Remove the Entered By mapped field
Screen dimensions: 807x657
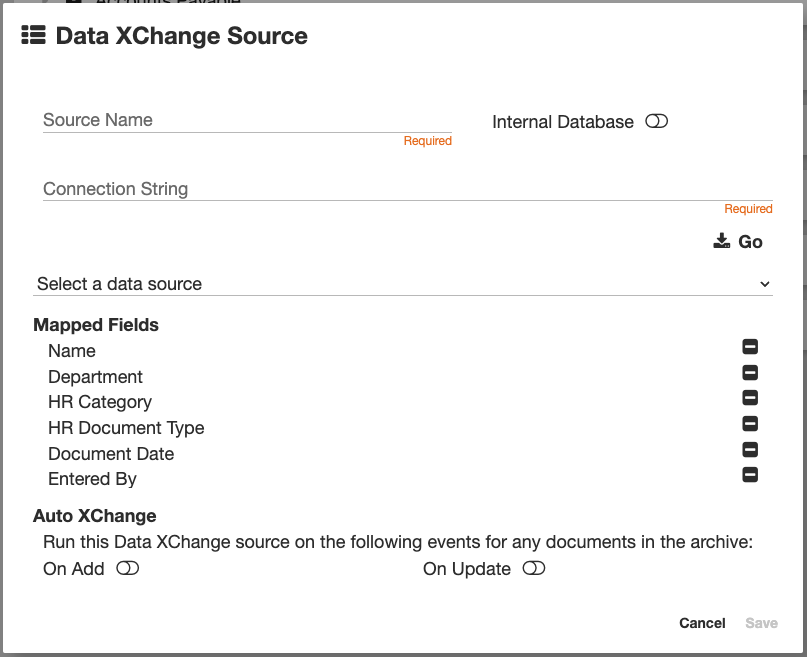coord(750,475)
